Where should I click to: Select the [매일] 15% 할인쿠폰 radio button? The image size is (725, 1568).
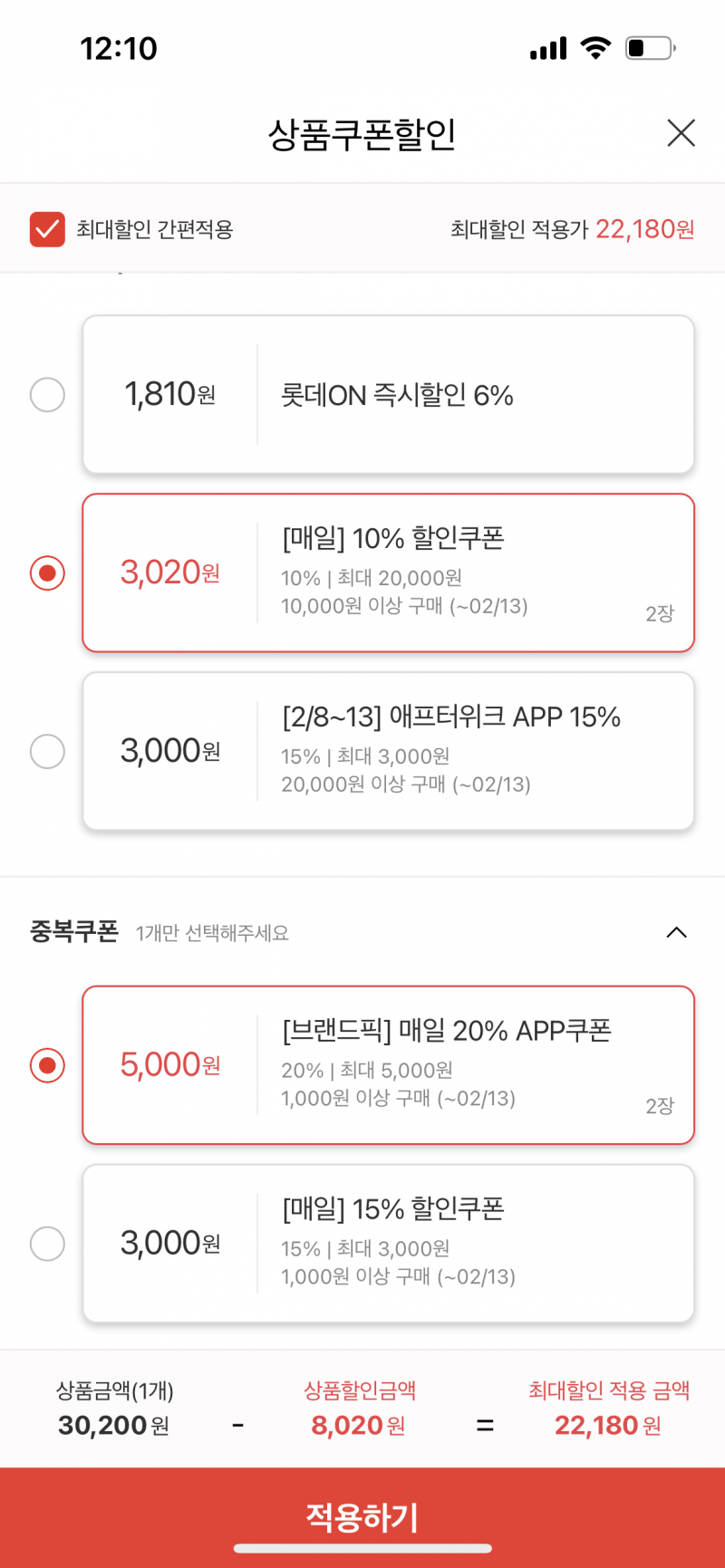pyautogui.click(x=47, y=1244)
